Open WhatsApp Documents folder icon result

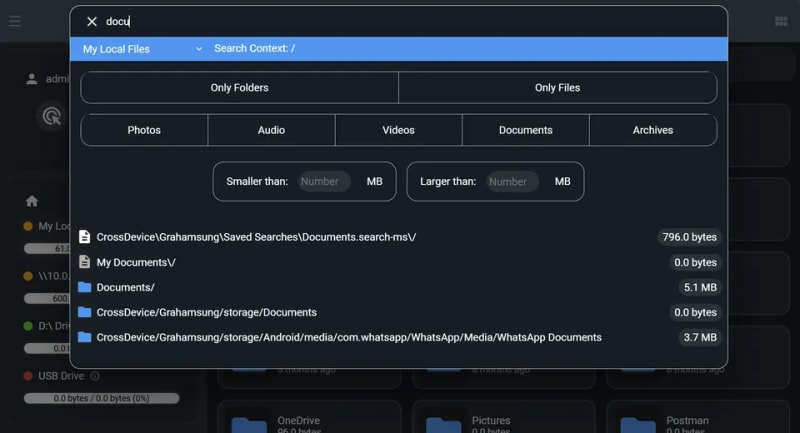85,337
